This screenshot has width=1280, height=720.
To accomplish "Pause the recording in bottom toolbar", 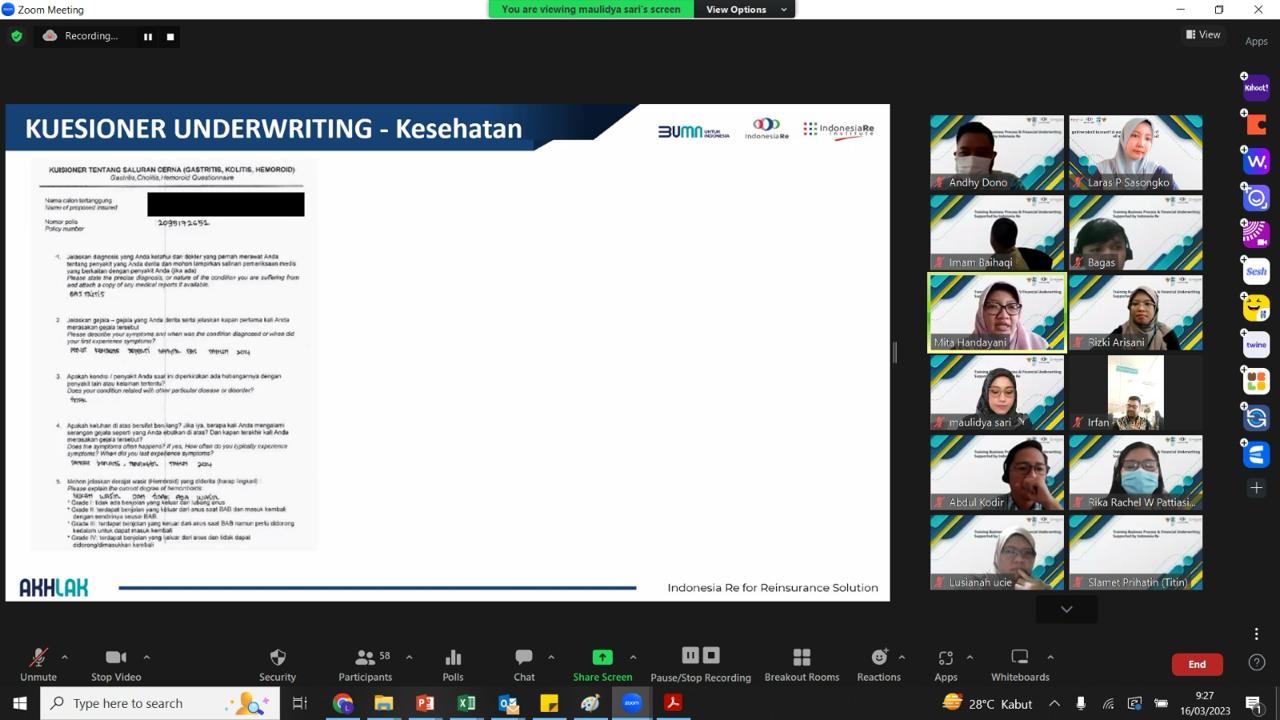I will (x=690, y=655).
